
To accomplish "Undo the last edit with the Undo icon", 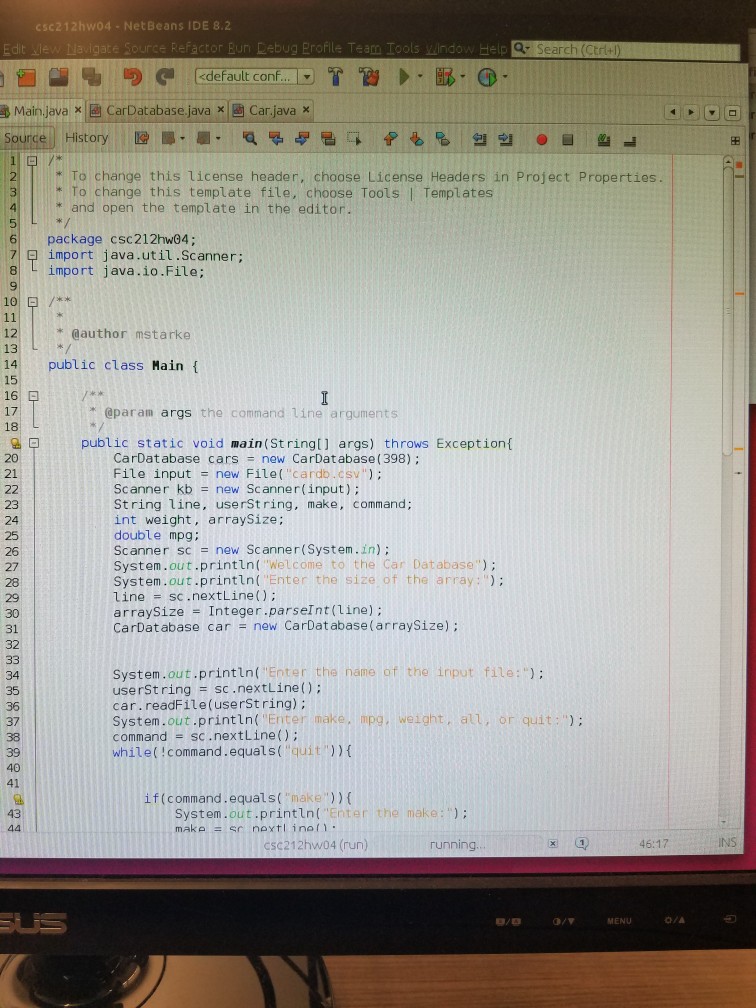I will coord(132,77).
